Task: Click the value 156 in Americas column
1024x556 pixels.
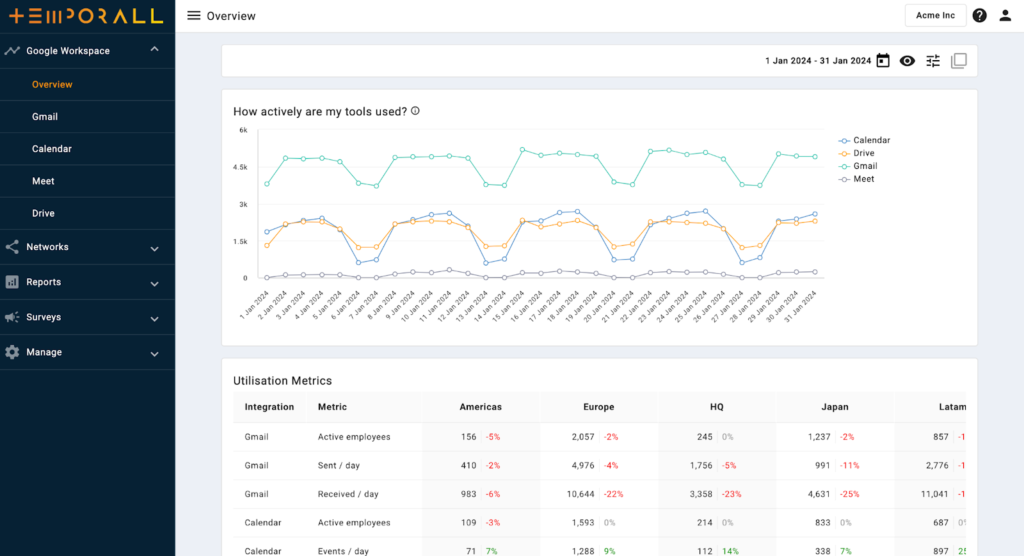Action: [468, 437]
